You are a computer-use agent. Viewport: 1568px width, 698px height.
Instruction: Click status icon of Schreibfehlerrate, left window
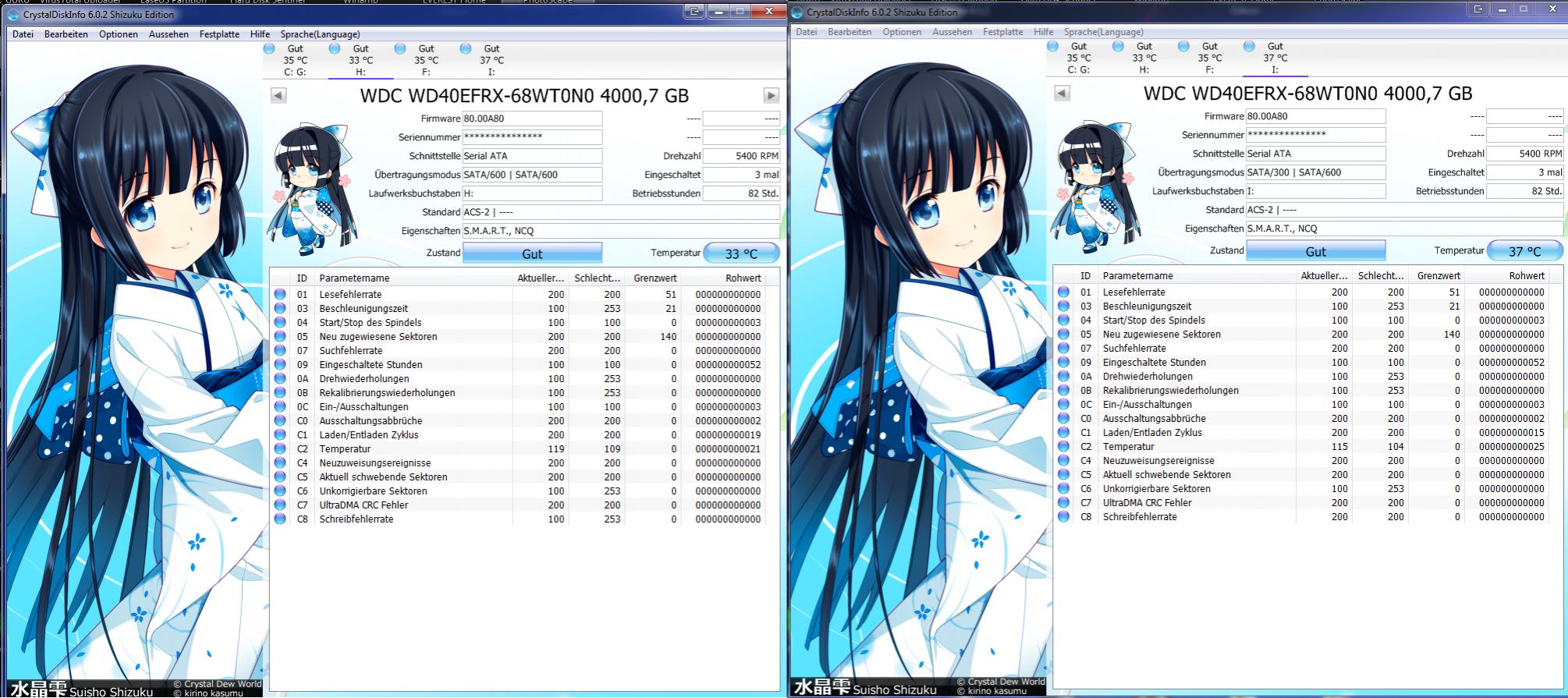point(280,519)
